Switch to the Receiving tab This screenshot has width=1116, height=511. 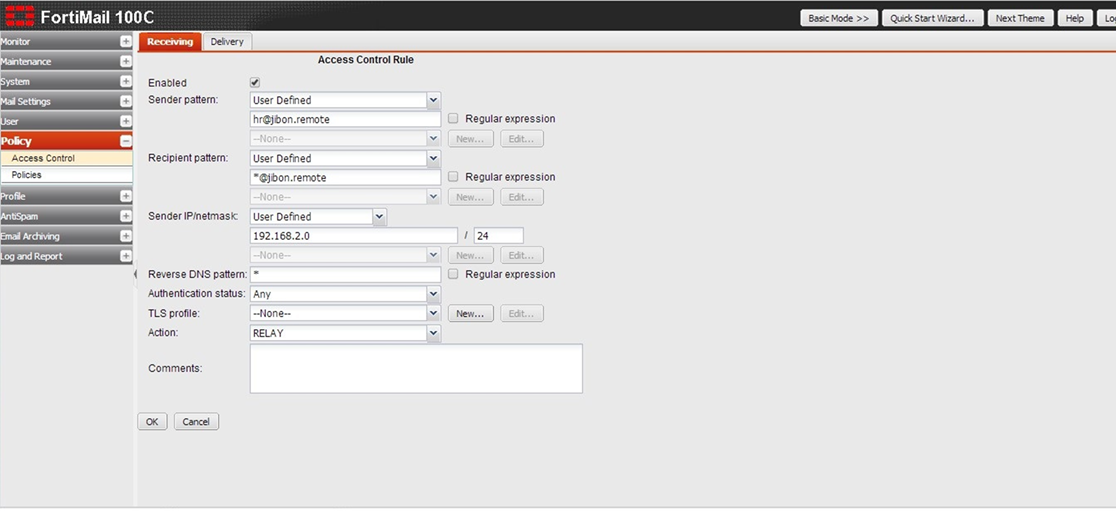(170, 42)
